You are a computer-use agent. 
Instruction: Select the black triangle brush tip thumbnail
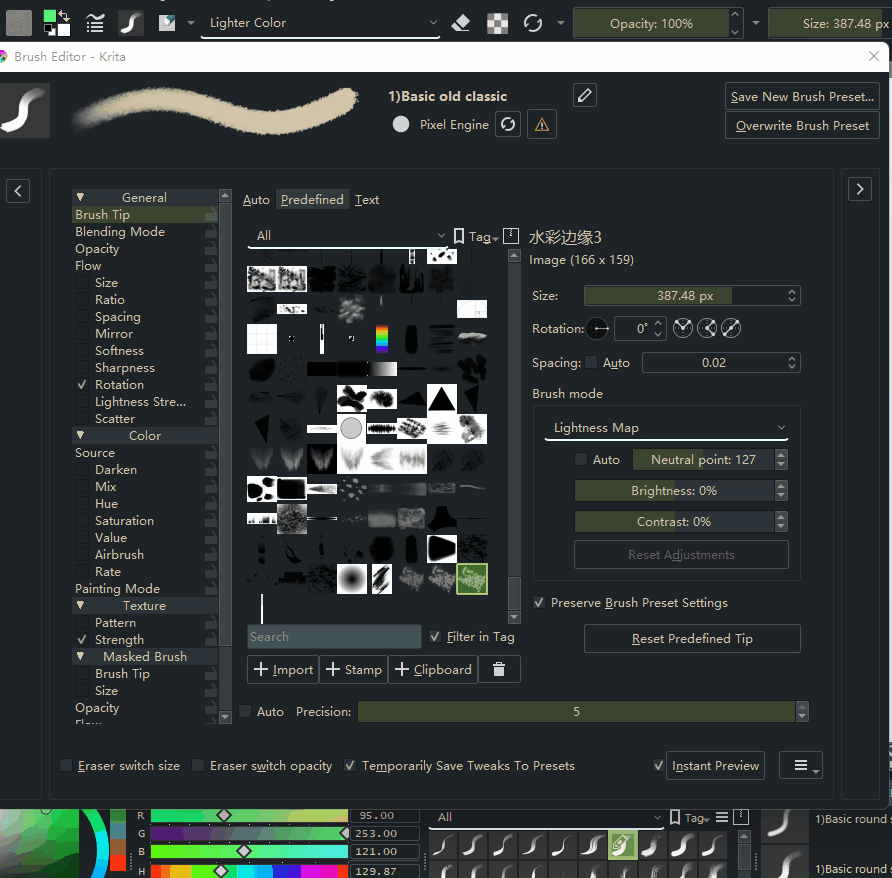(441, 398)
